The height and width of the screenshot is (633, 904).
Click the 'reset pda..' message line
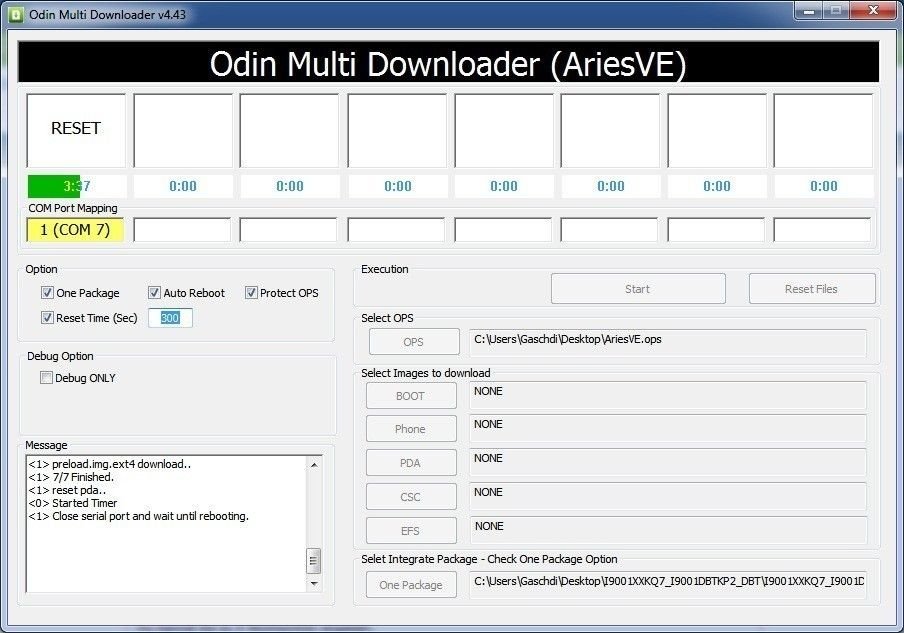tap(67, 490)
